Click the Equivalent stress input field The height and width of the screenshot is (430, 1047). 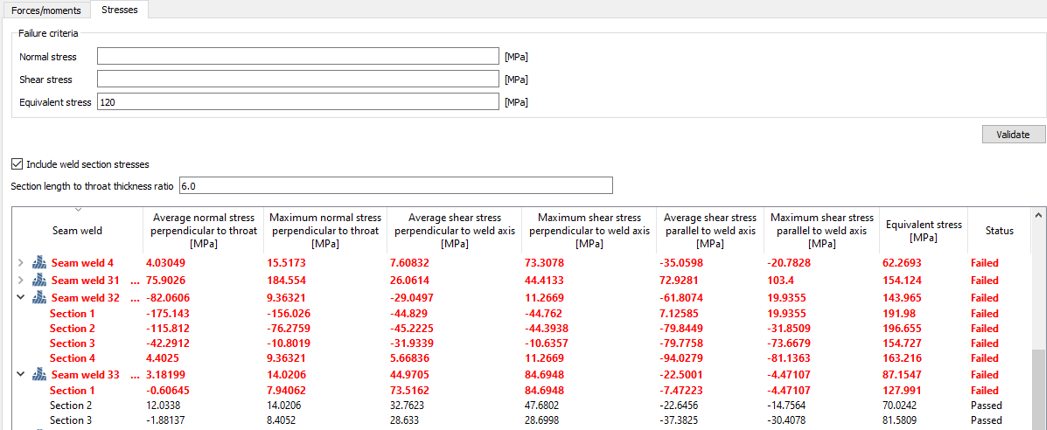[x=297, y=102]
